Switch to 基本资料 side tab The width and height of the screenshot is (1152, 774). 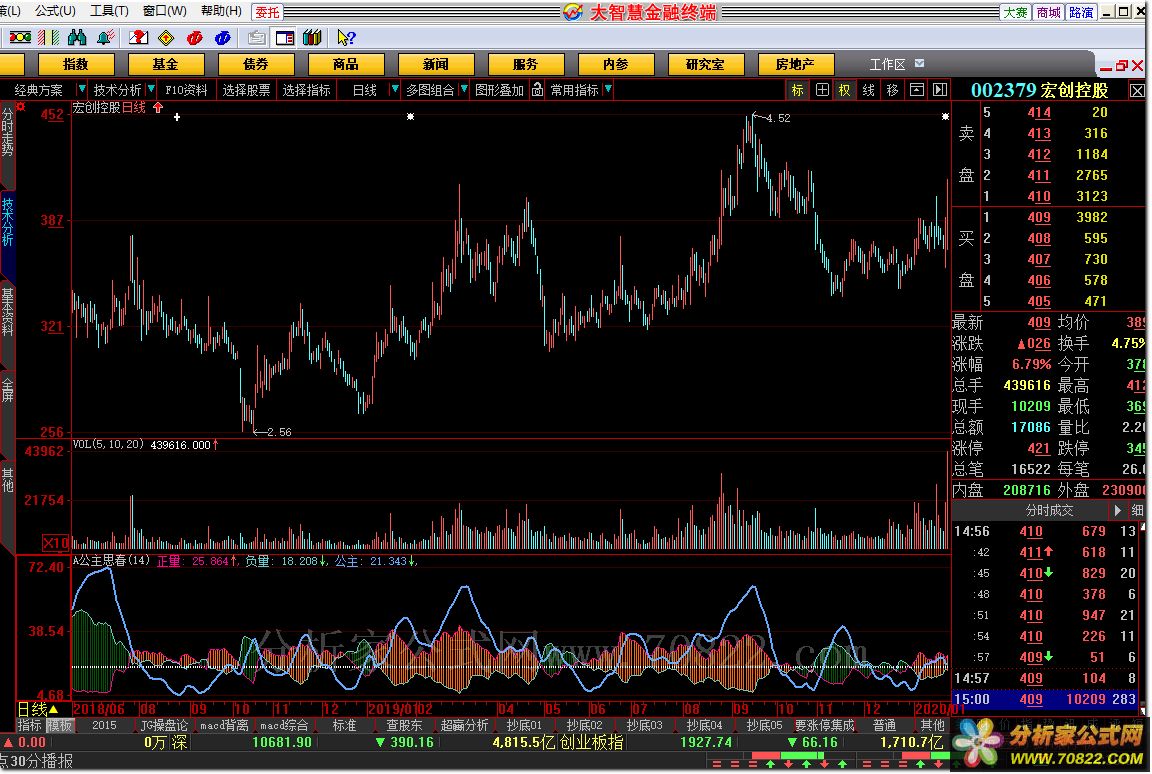pyautogui.click(x=7, y=311)
